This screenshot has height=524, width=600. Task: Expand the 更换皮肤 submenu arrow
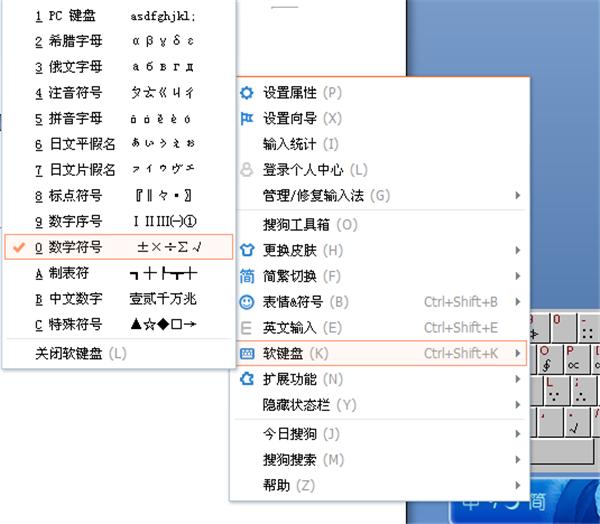[518, 250]
